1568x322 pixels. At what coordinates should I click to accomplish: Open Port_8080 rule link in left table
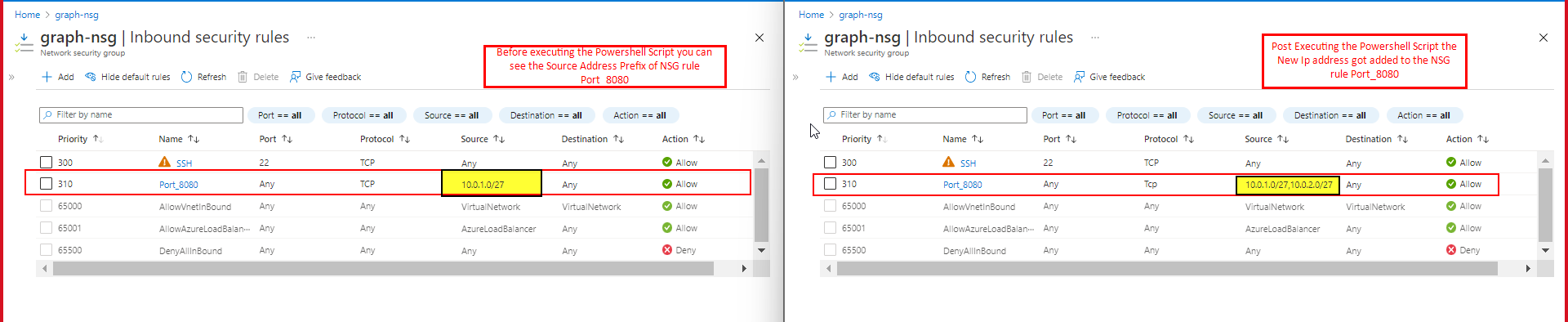pyautogui.click(x=179, y=185)
